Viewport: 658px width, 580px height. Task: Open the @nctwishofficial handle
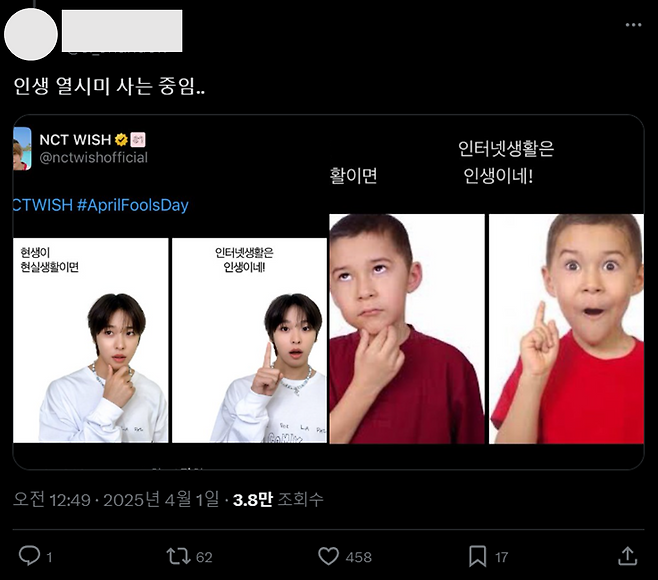tap(93, 158)
